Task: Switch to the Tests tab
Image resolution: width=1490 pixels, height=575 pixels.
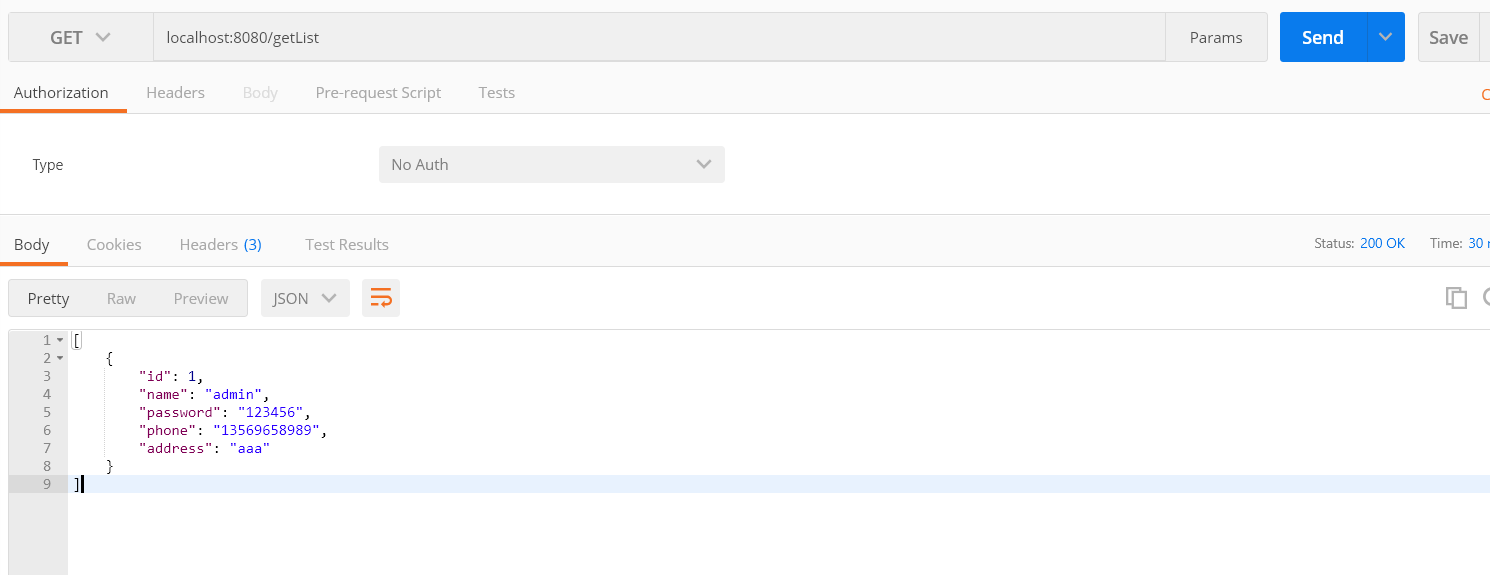Action: coord(496,92)
